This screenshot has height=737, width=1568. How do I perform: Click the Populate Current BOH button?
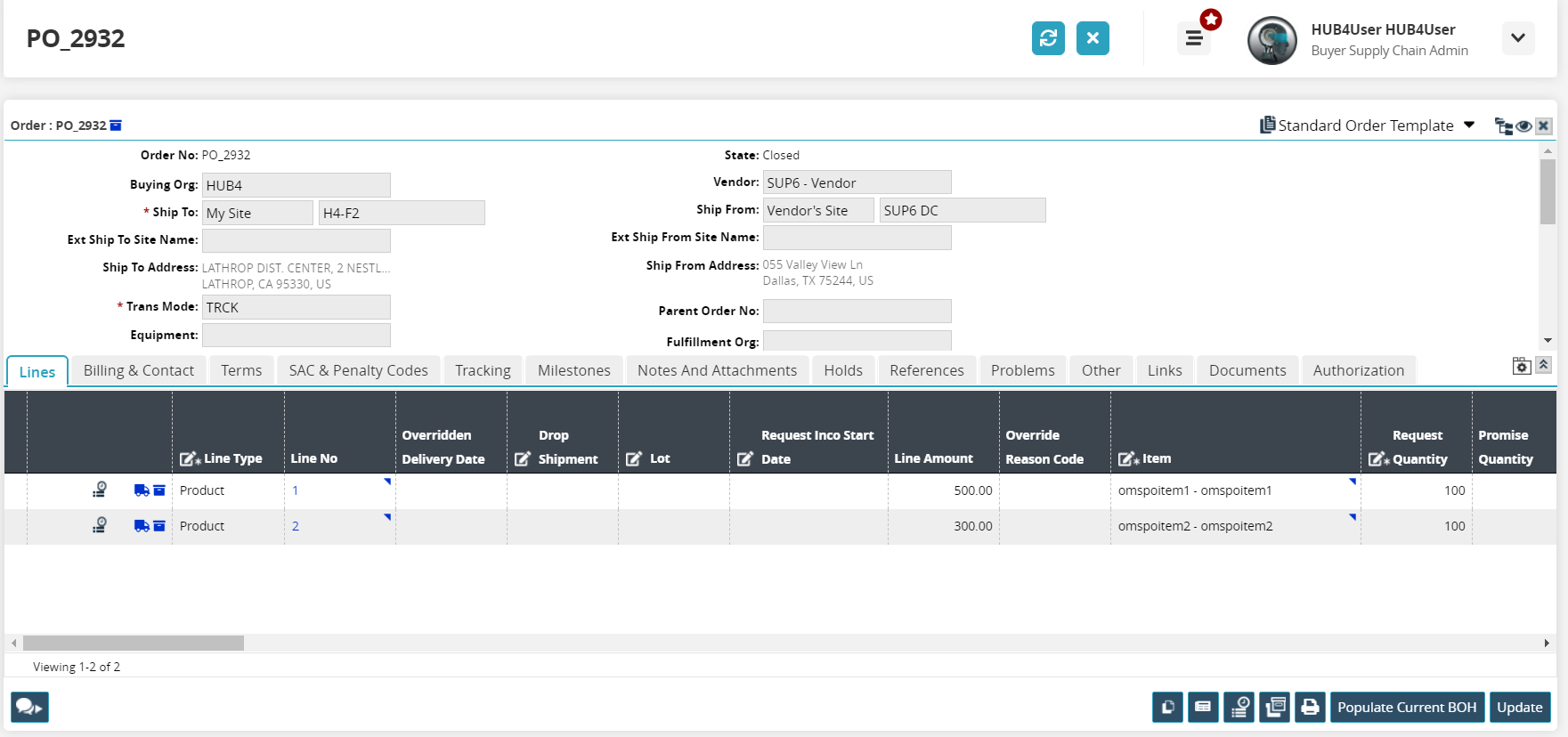[1406, 707]
